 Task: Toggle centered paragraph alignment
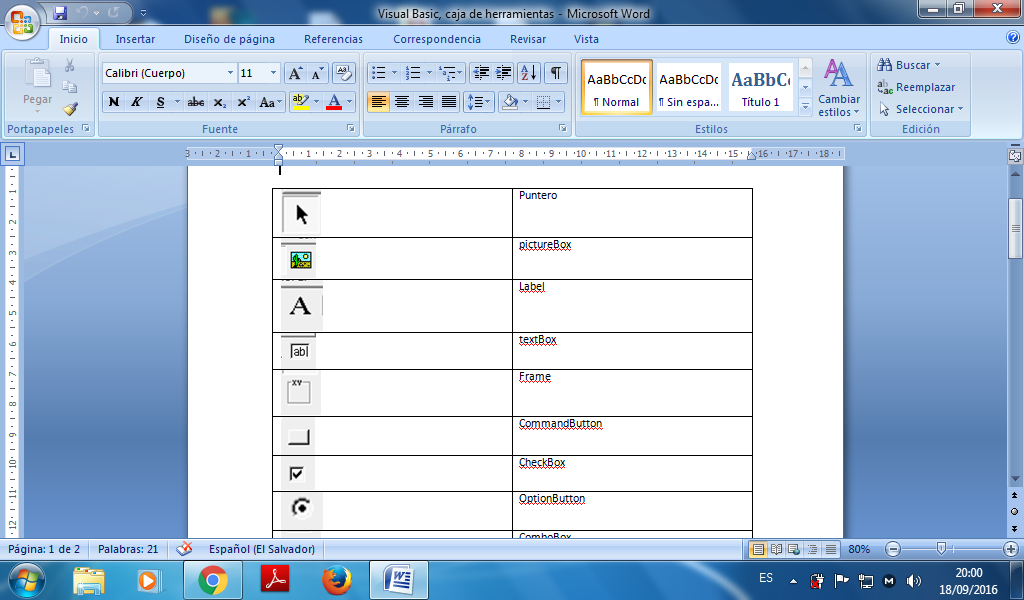[401, 101]
